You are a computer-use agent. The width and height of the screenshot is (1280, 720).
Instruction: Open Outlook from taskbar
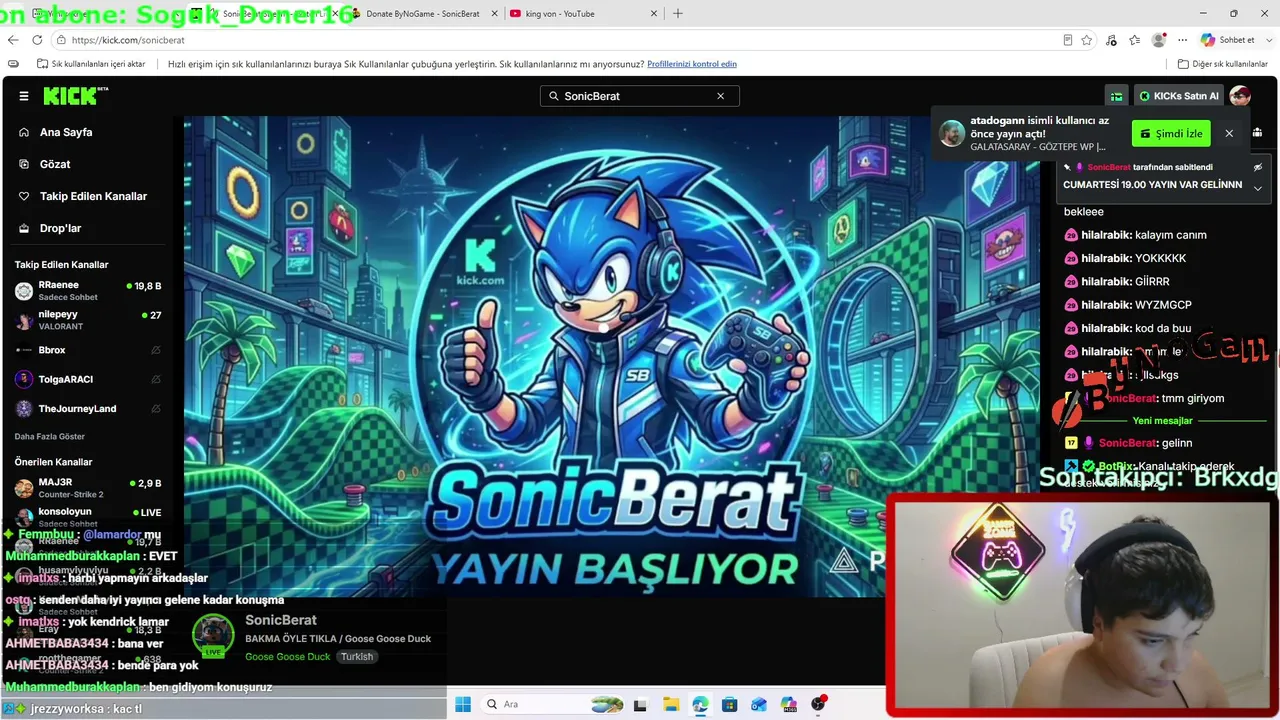(759, 704)
